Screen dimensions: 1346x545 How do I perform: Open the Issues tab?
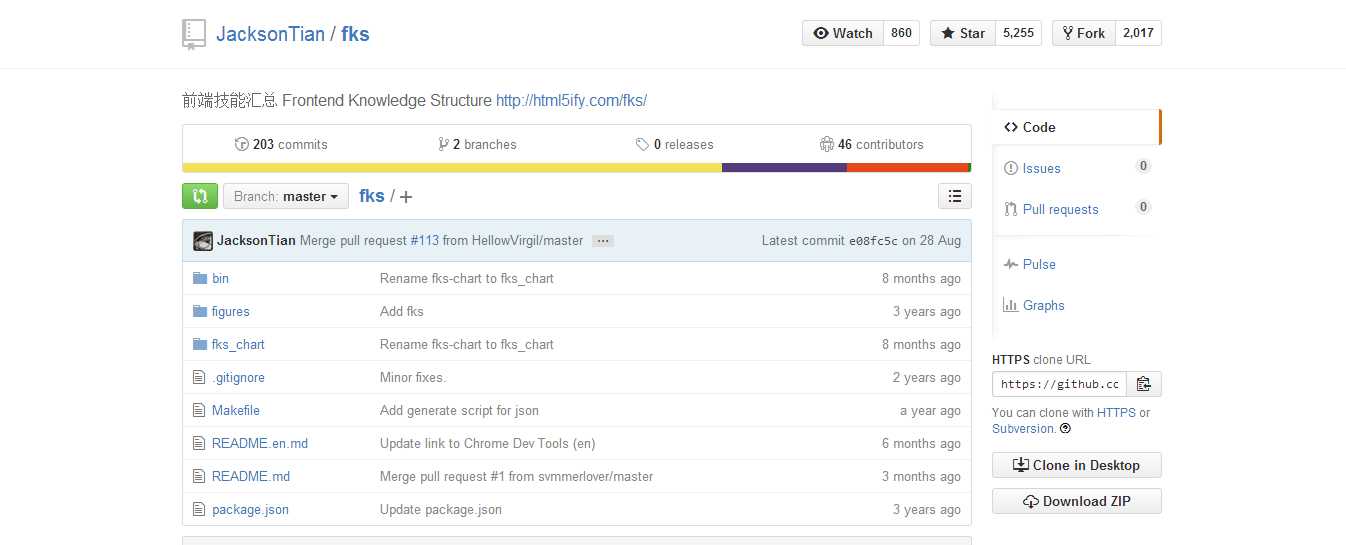coord(1076,168)
